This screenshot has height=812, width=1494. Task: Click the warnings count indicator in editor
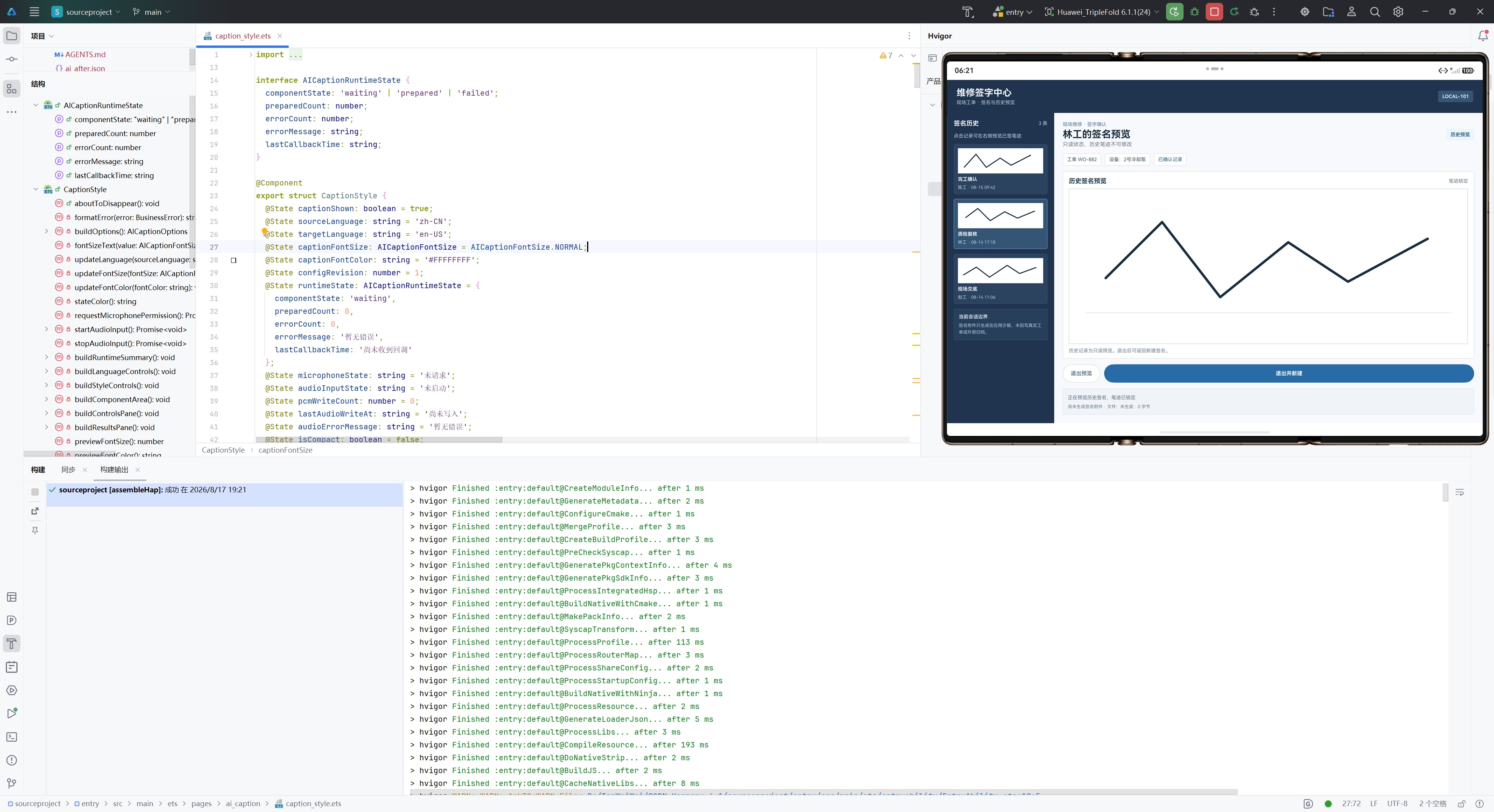886,56
